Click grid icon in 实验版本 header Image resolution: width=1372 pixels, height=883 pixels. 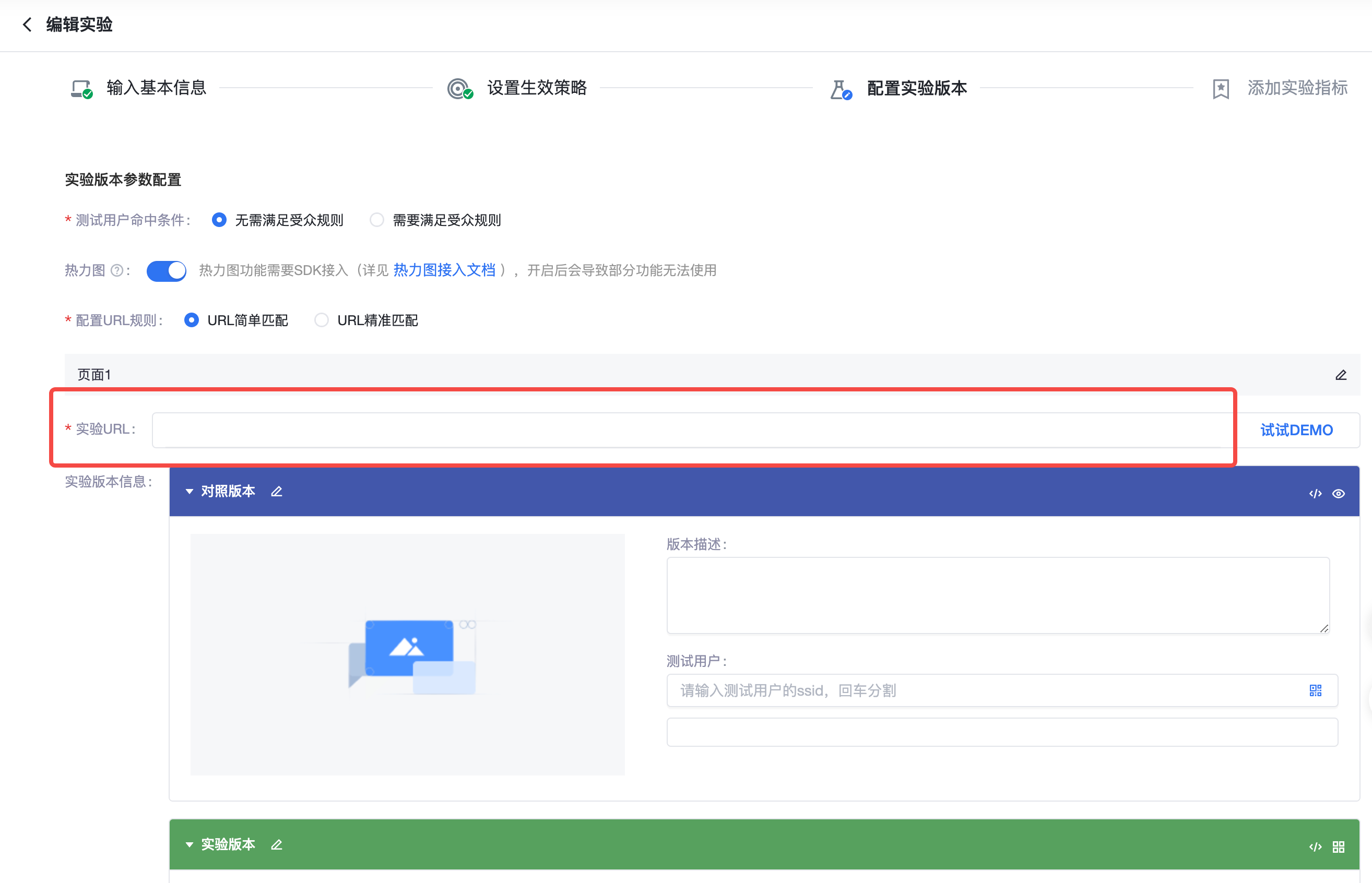coord(1338,847)
